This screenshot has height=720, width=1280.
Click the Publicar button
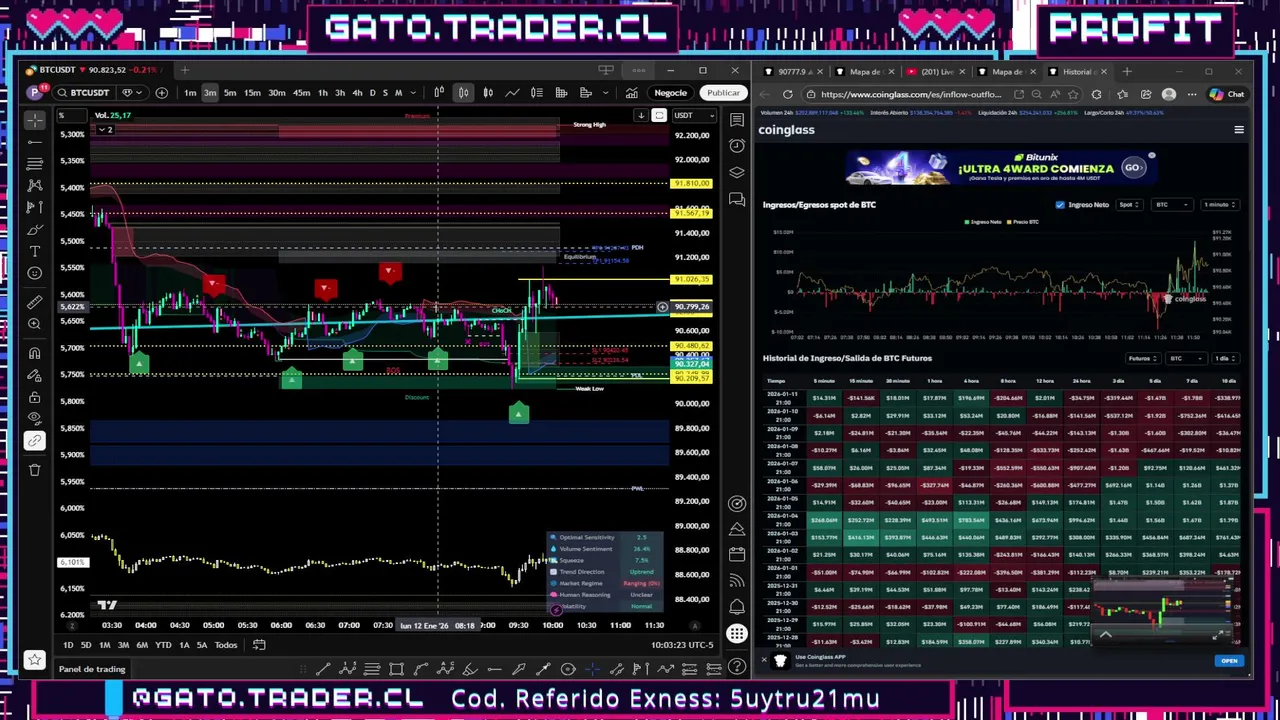click(723, 93)
